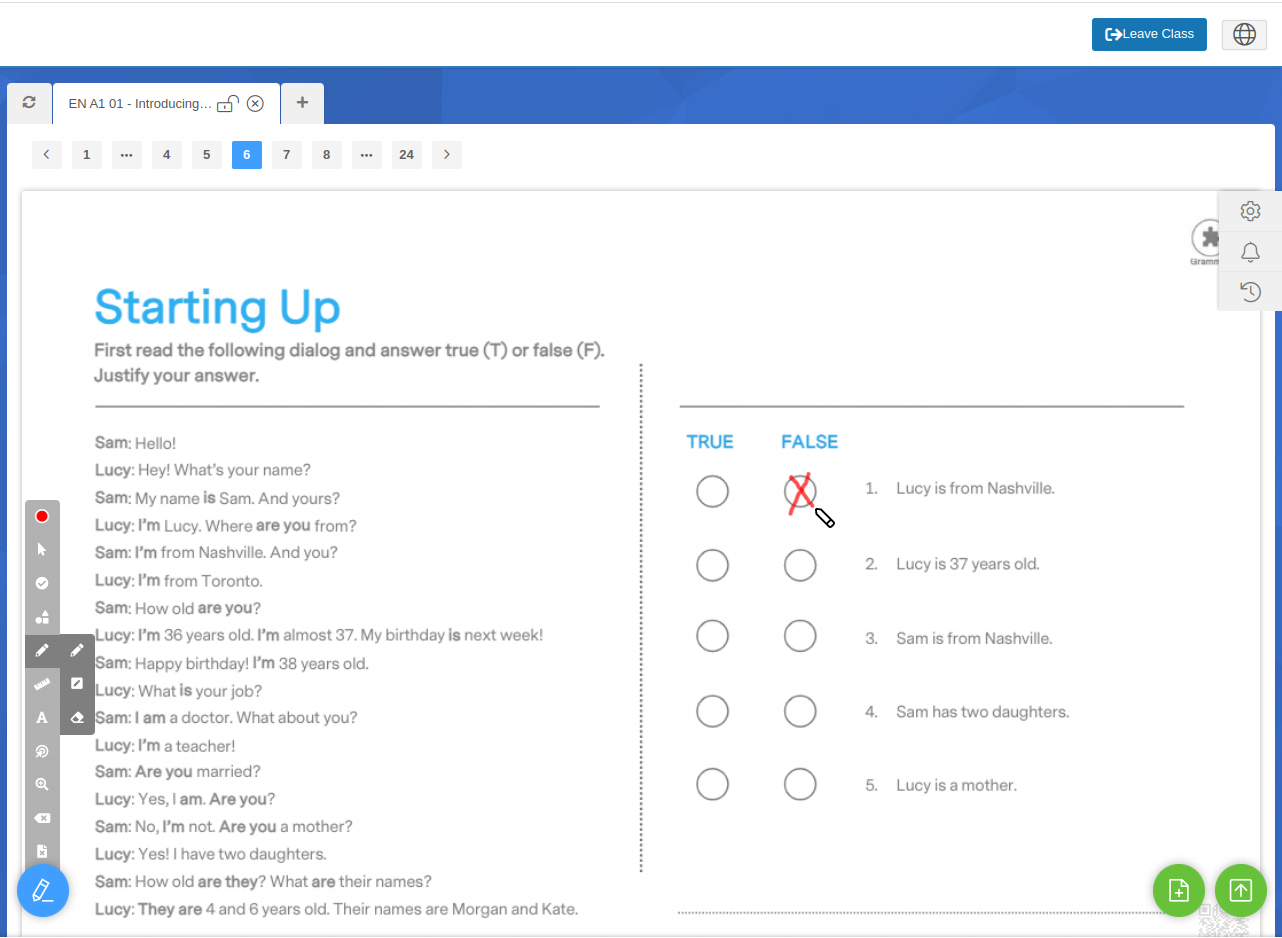Click the refresh icon tab
The height and width of the screenshot is (938, 1282).
tap(29, 103)
